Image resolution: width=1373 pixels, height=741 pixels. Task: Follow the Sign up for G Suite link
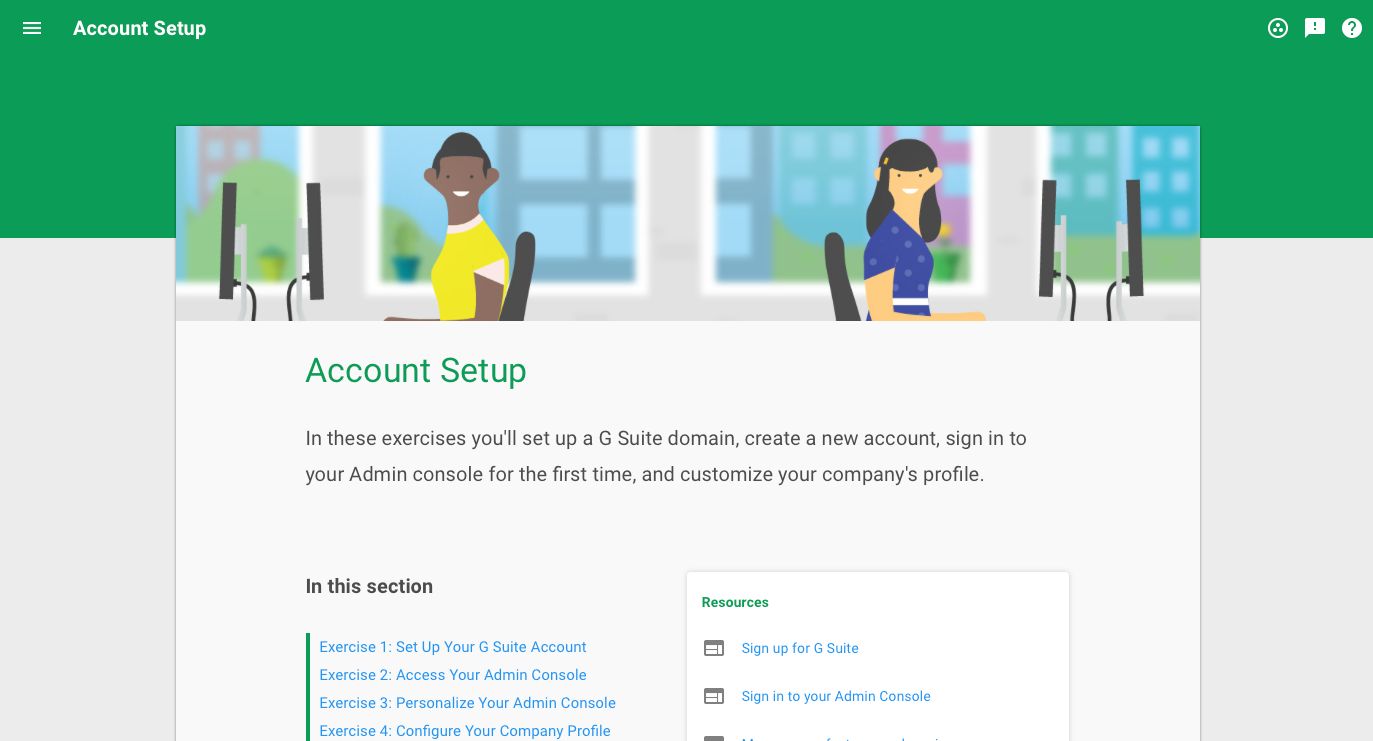[x=800, y=648]
